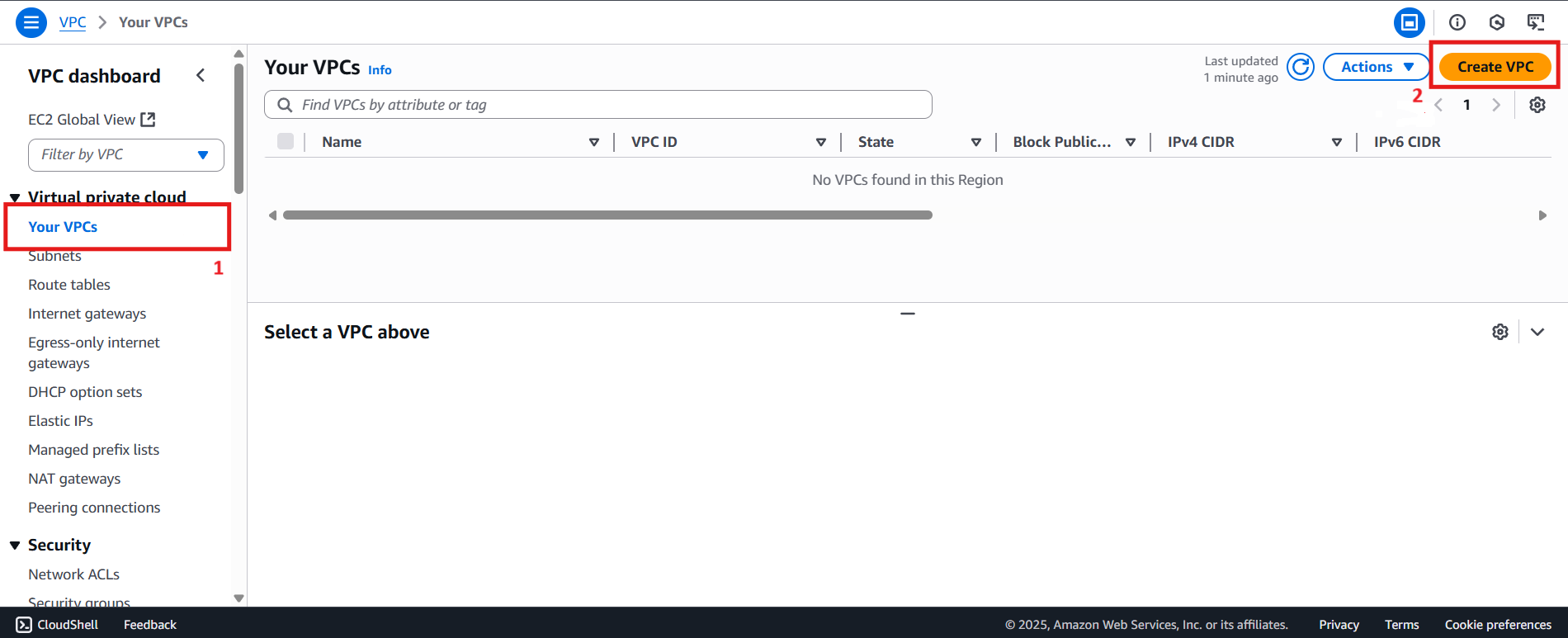
Task: Collapse the VPC dashboard sidebar
Action: [x=201, y=75]
